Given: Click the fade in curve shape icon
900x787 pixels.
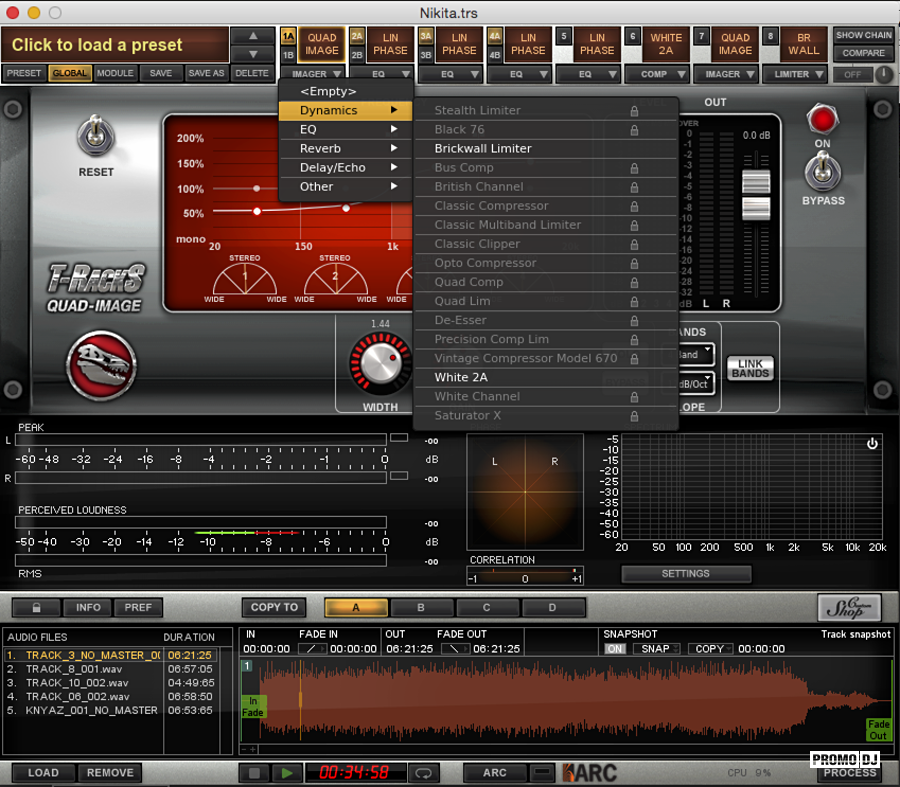Looking at the screenshot, I should pos(312,649).
